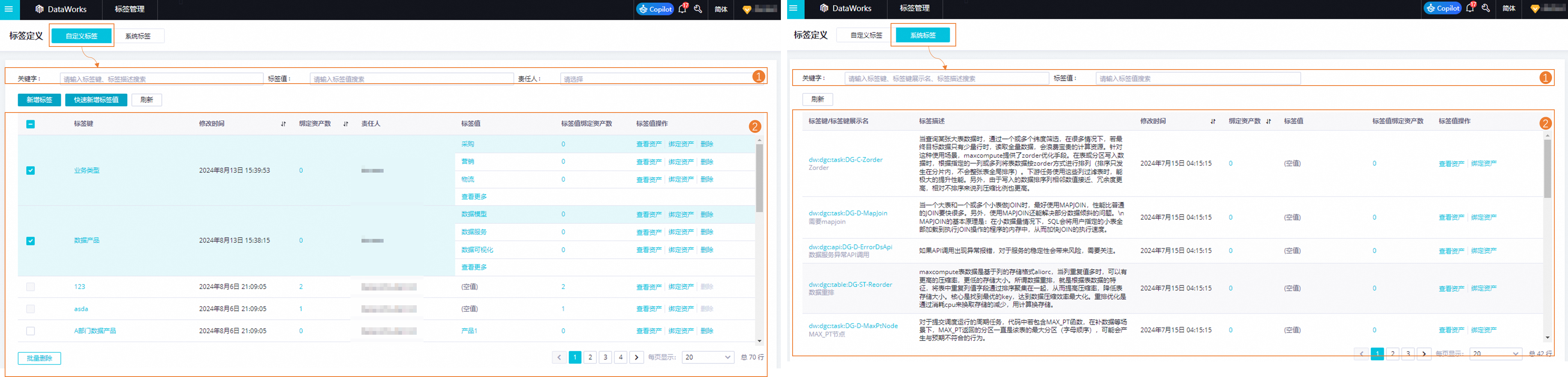Click 查看资产 in the DG-D-MapJoin row
Viewport: 1568px width, 377px height.
(1451, 218)
